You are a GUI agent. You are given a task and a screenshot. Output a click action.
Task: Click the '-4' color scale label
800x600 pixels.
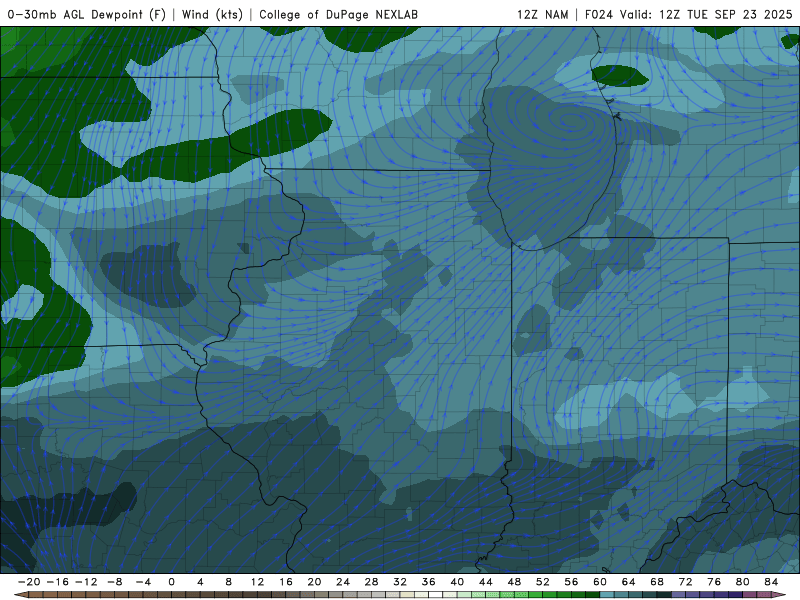click(143, 582)
